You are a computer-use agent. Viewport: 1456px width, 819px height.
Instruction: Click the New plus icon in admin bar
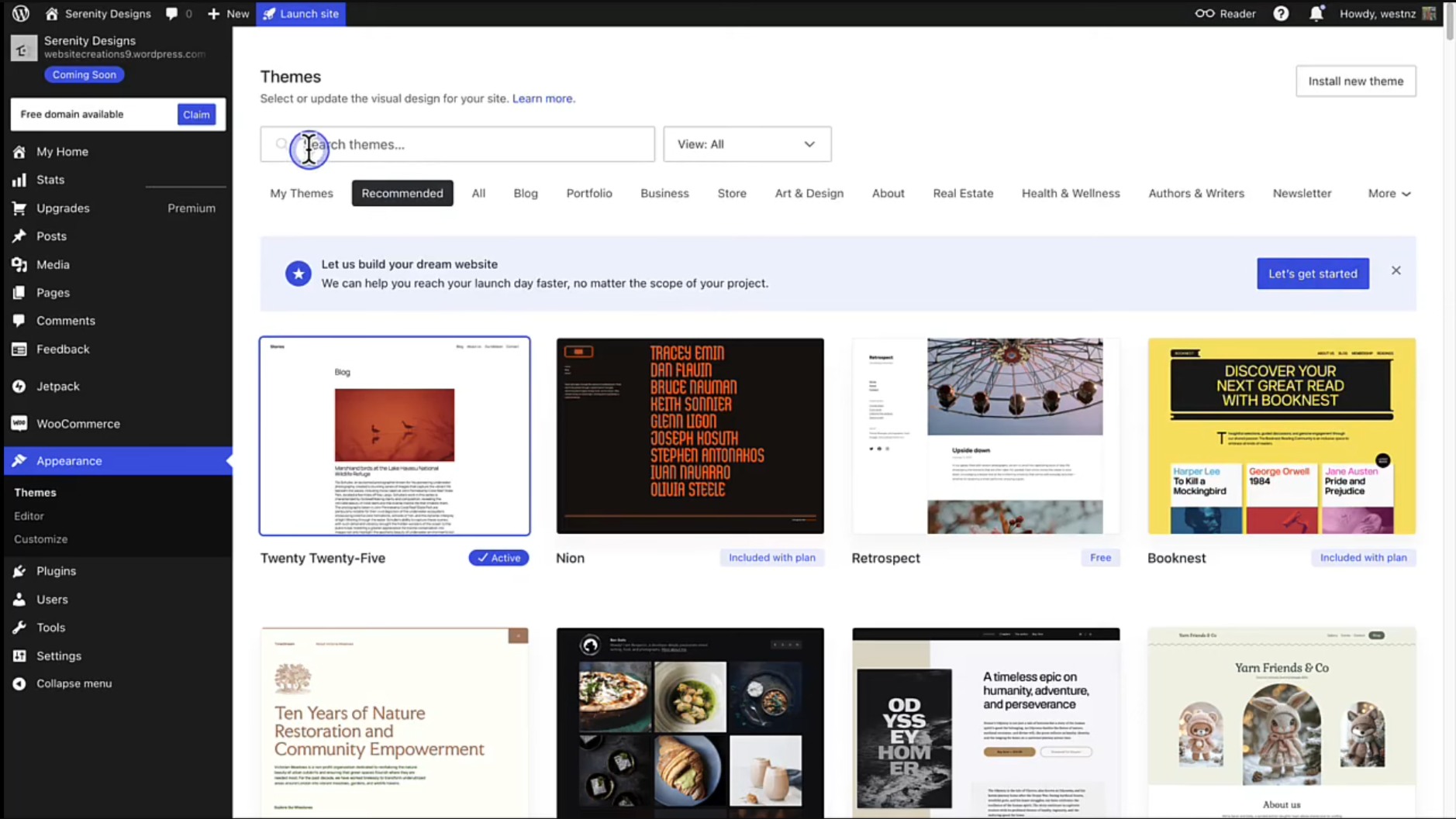(x=213, y=13)
